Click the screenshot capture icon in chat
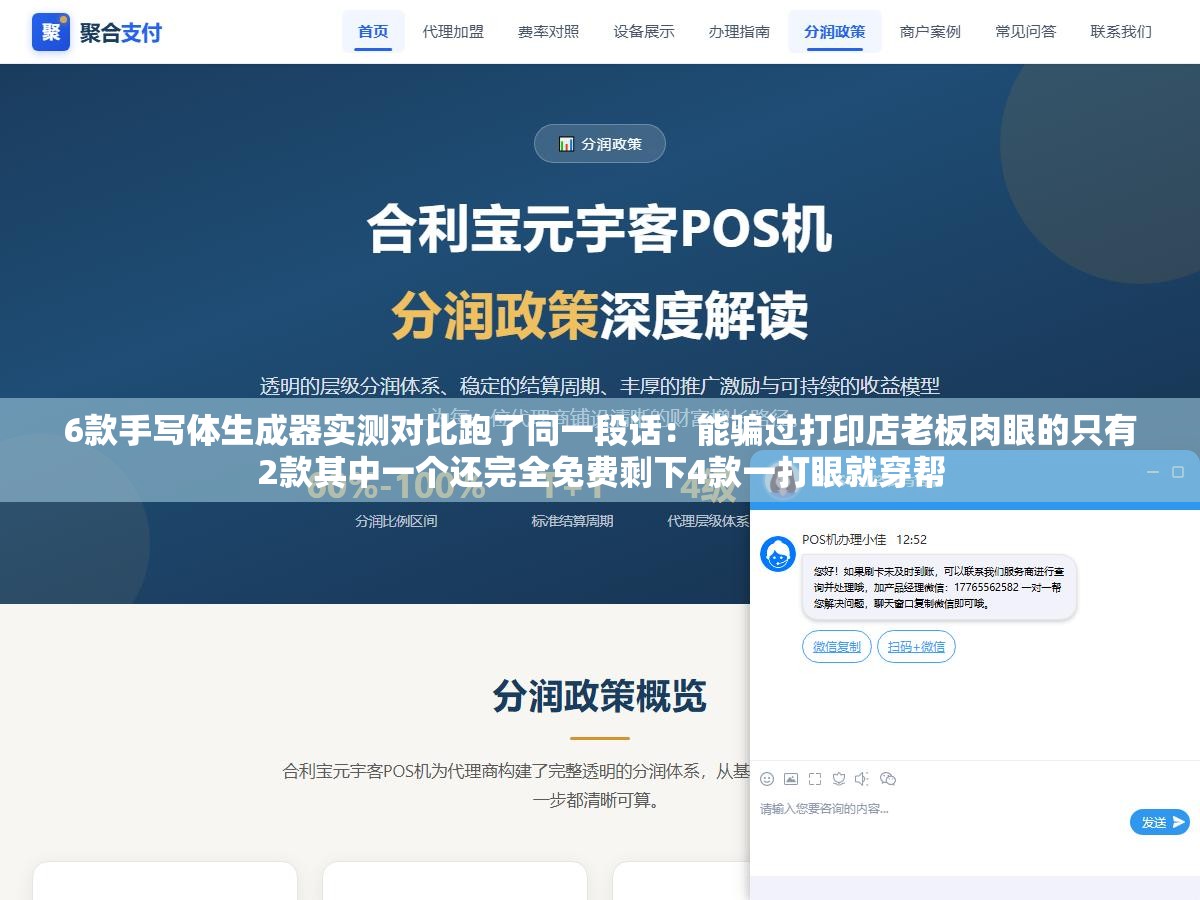The width and height of the screenshot is (1200, 900). click(815, 779)
